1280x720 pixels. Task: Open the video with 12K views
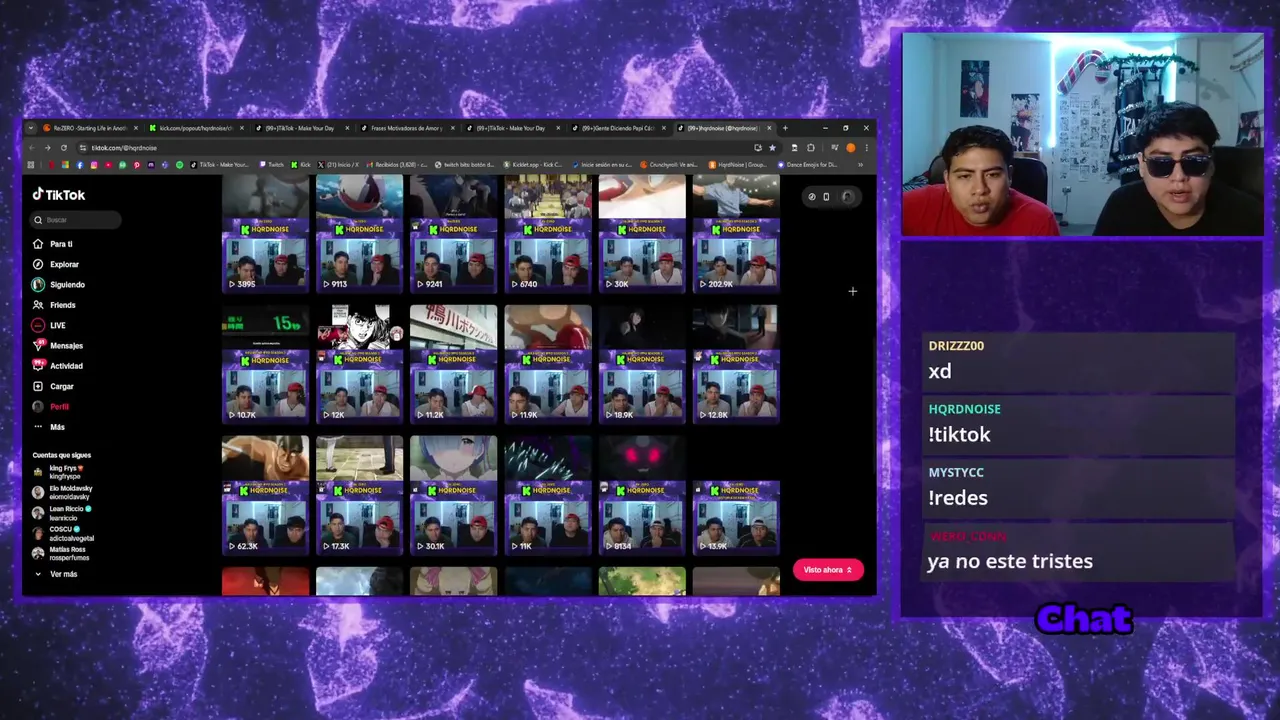click(359, 364)
